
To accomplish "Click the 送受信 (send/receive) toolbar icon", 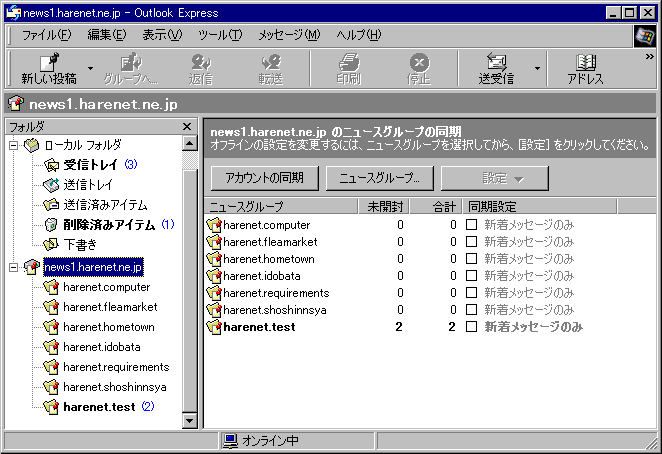I will click(496, 63).
